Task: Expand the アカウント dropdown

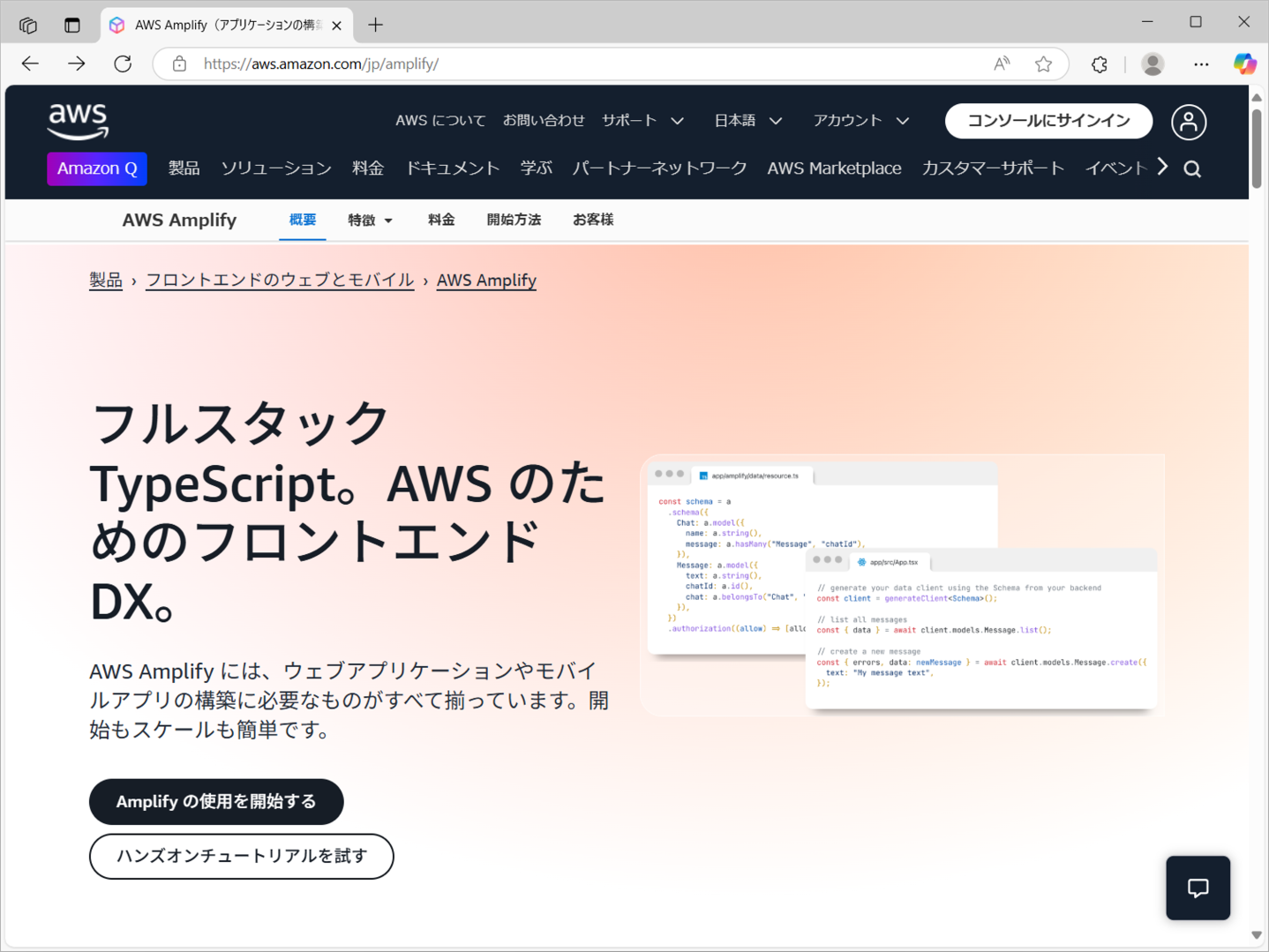Action: click(x=860, y=120)
